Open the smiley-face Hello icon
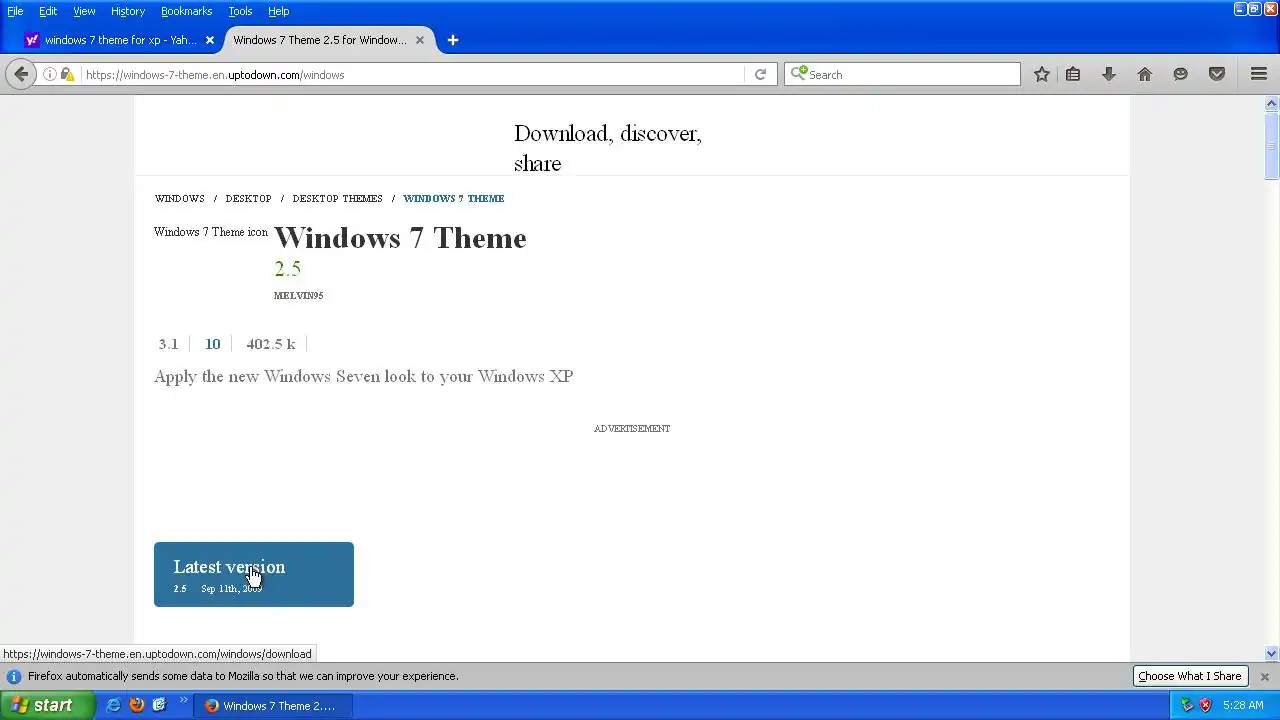1280x720 pixels. pyautogui.click(x=1181, y=74)
